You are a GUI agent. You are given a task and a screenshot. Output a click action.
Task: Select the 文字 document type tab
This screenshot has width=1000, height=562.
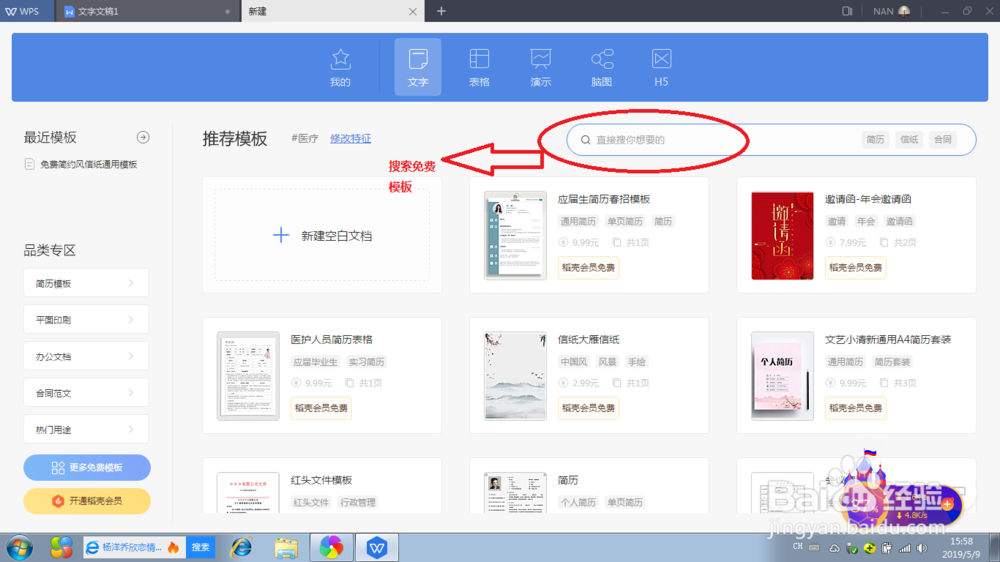(x=418, y=67)
